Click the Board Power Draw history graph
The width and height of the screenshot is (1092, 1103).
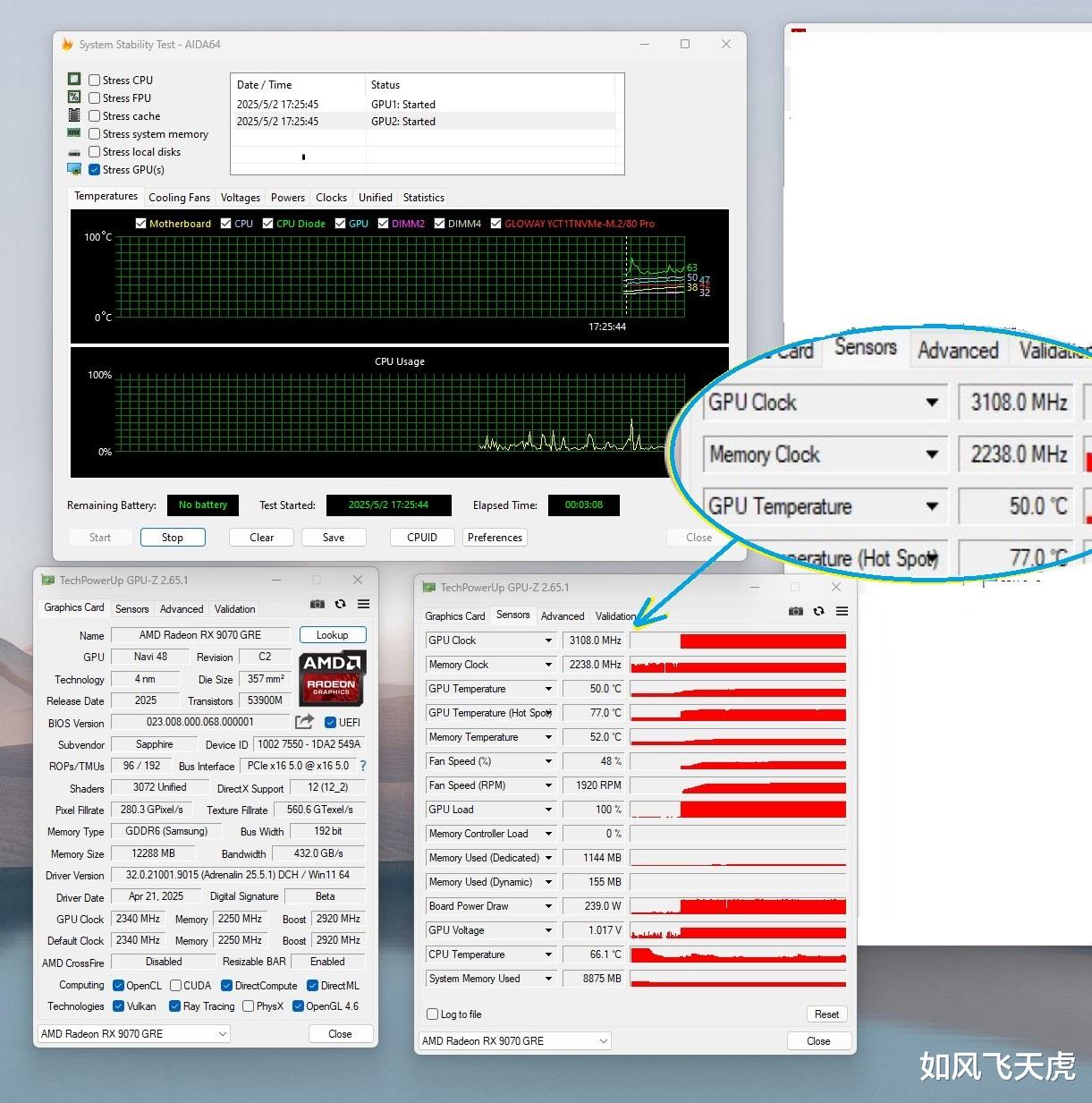click(739, 906)
